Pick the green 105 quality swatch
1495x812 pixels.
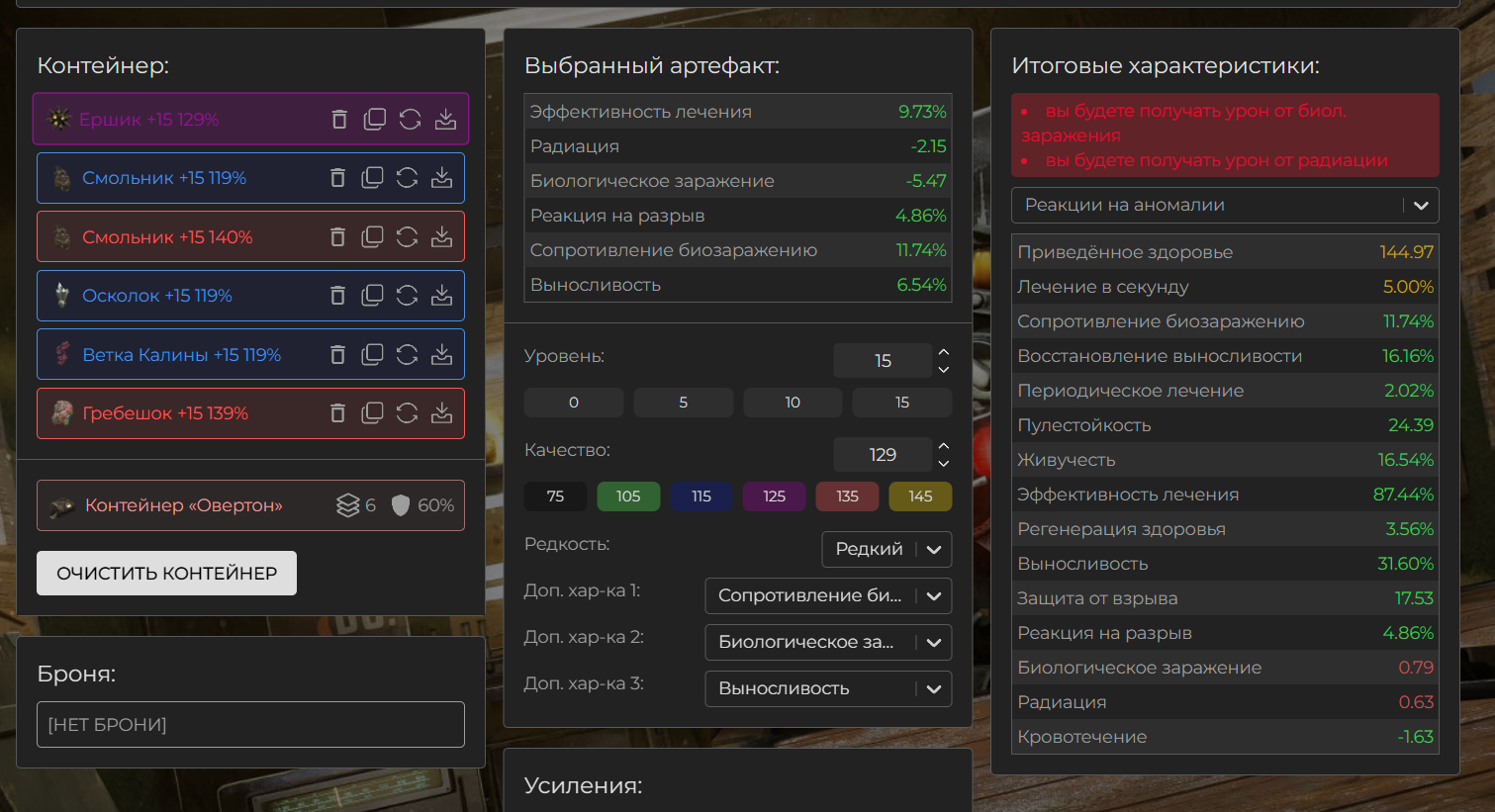[x=628, y=496]
